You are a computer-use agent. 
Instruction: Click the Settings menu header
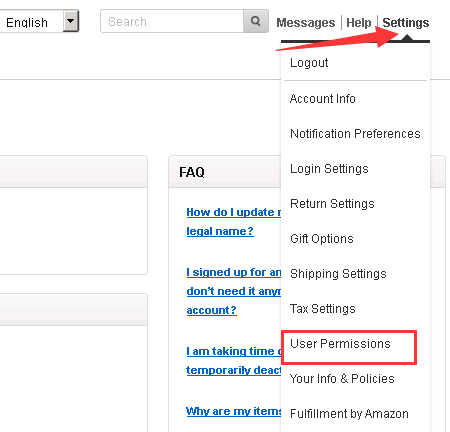coord(406,23)
